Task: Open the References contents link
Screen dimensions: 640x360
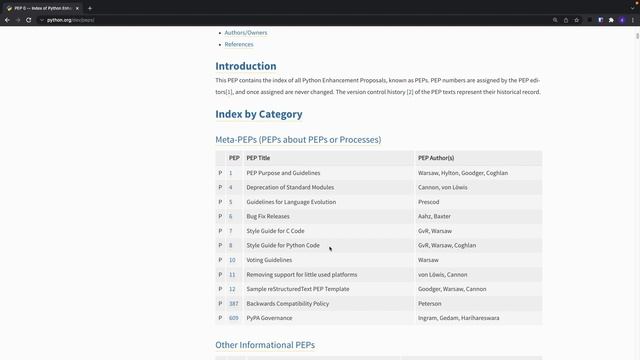Action: 239,44
